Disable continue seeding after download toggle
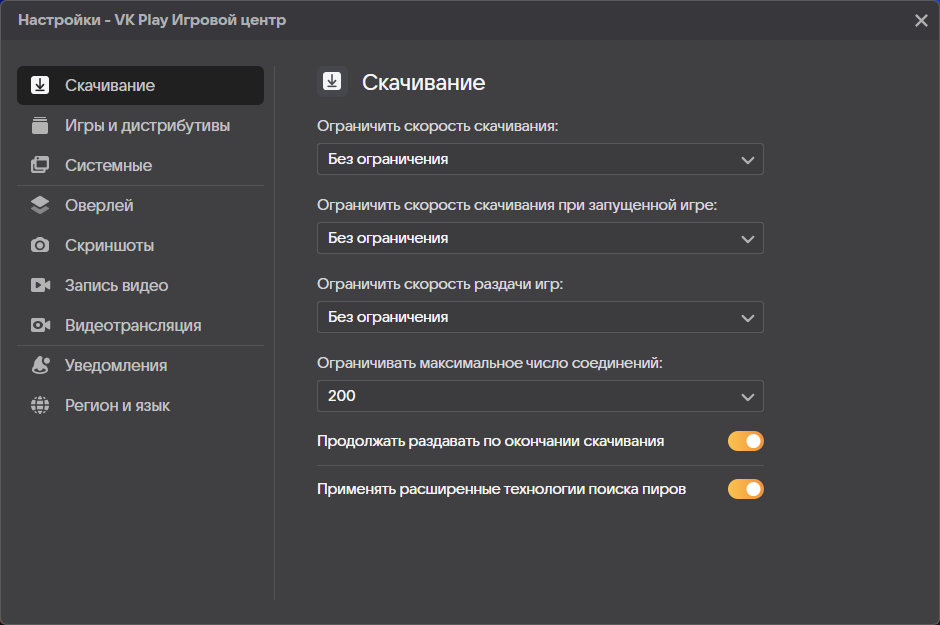 [x=745, y=441]
